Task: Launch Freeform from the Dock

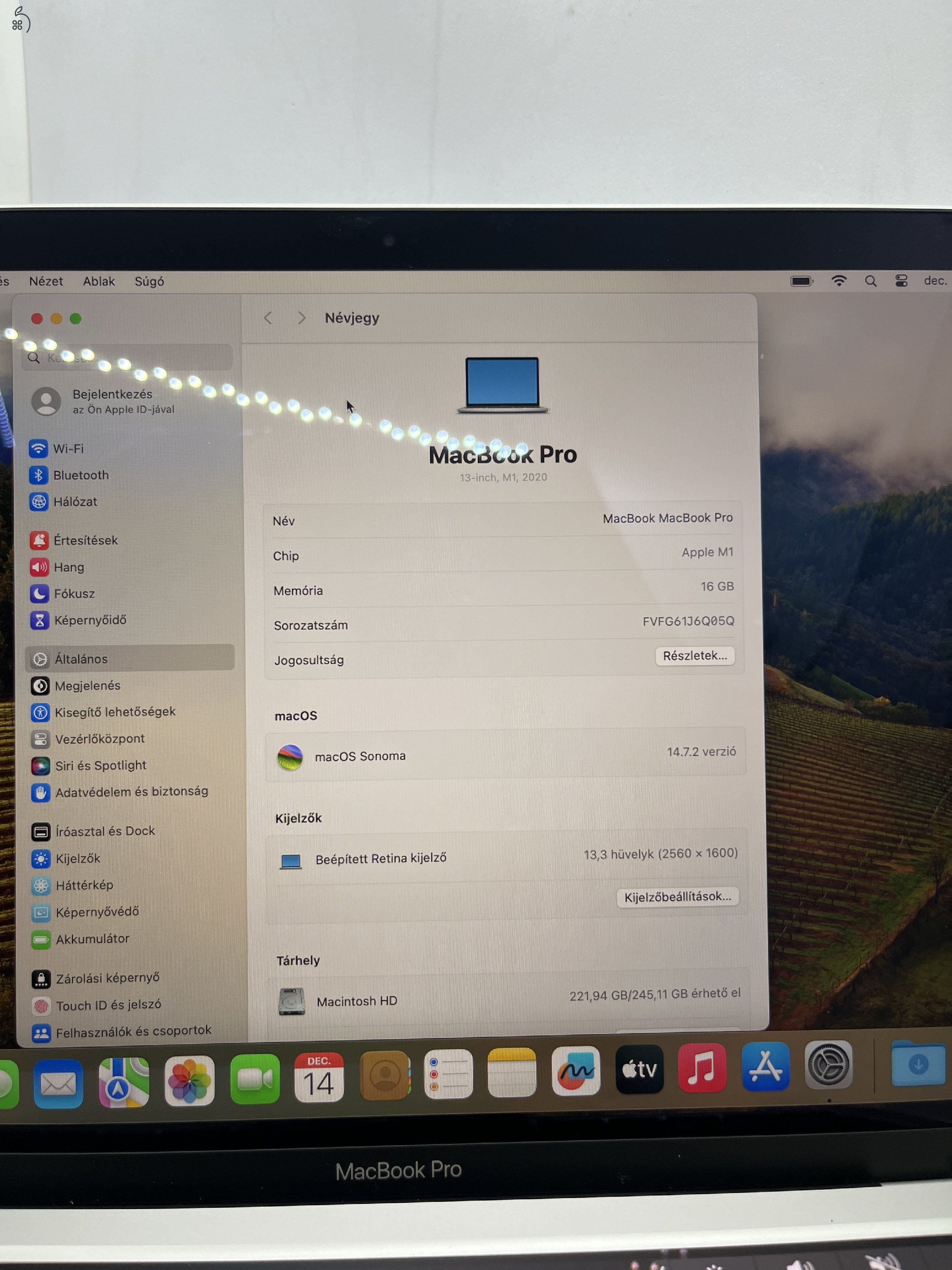Action: pos(575,1070)
